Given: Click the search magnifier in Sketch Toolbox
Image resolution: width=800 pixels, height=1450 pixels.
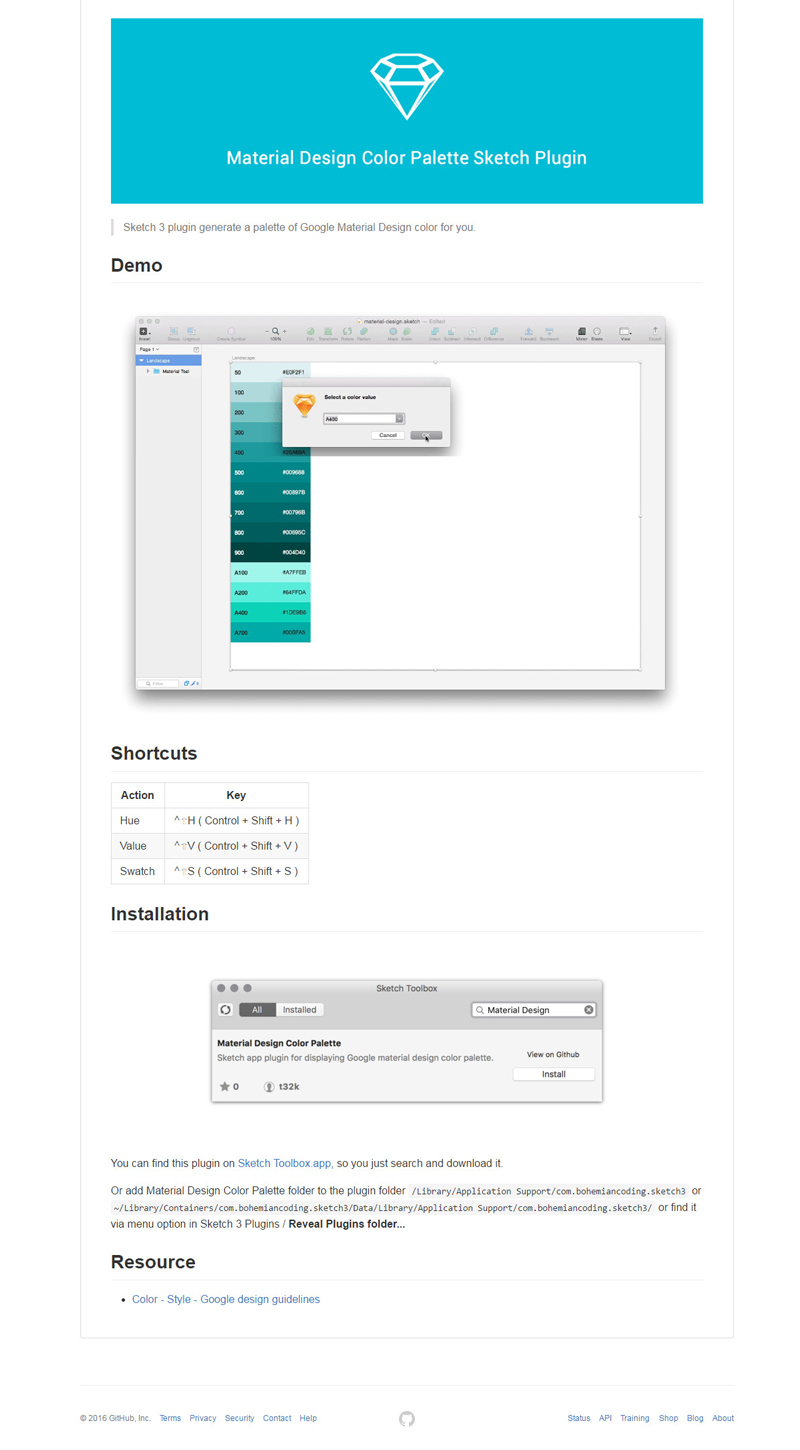Looking at the screenshot, I should [x=480, y=1010].
